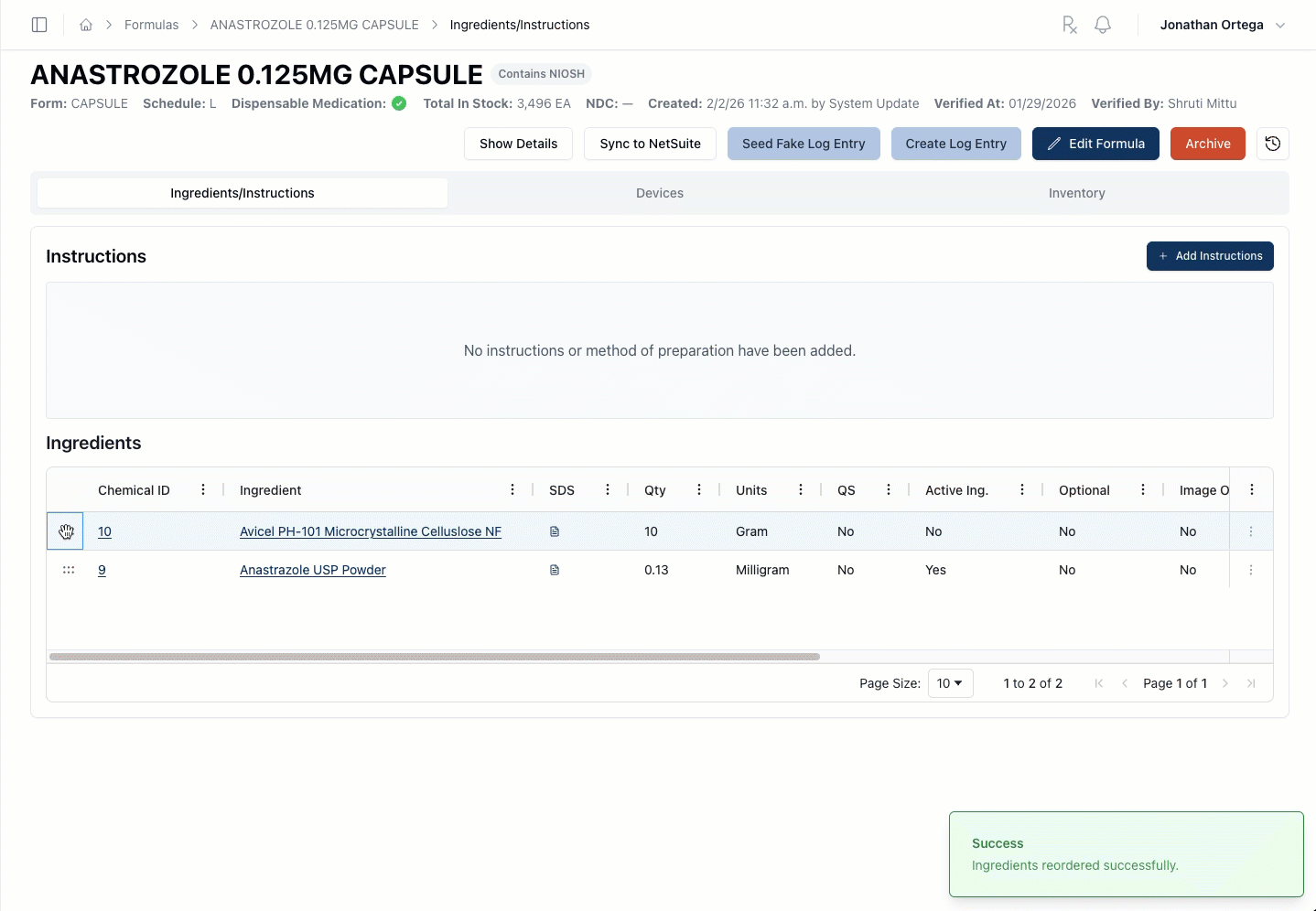Switch to the Devices tab
This screenshot has width=1316, height=911.
(x=659, y=193)
